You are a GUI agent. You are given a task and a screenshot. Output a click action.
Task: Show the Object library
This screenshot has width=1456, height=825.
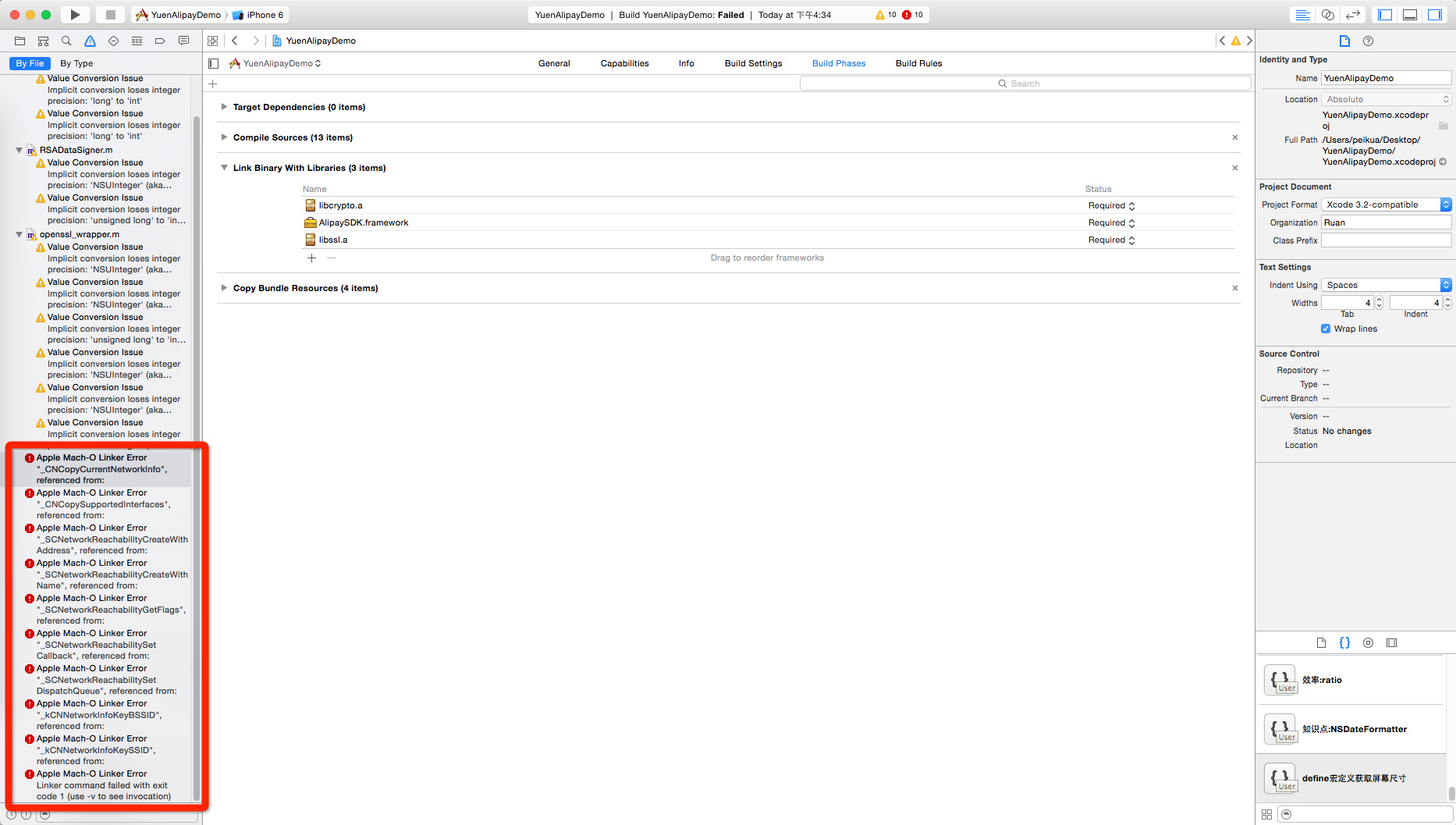pos(1368,643)
